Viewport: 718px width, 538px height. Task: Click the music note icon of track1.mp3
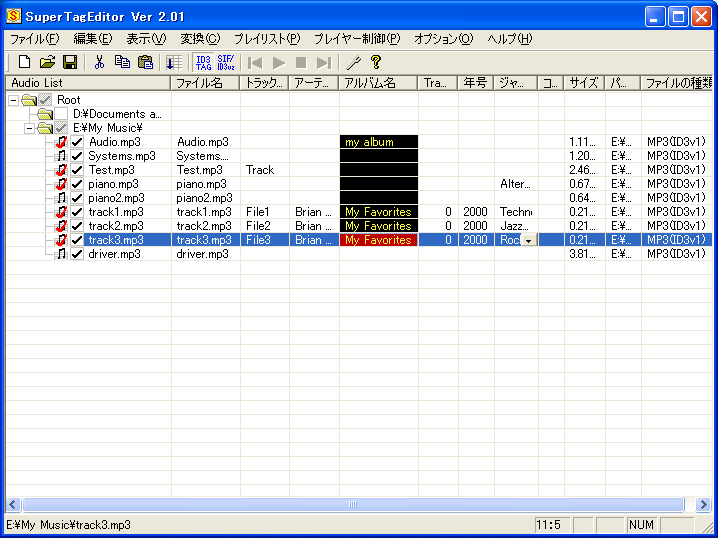pos(61,212)
